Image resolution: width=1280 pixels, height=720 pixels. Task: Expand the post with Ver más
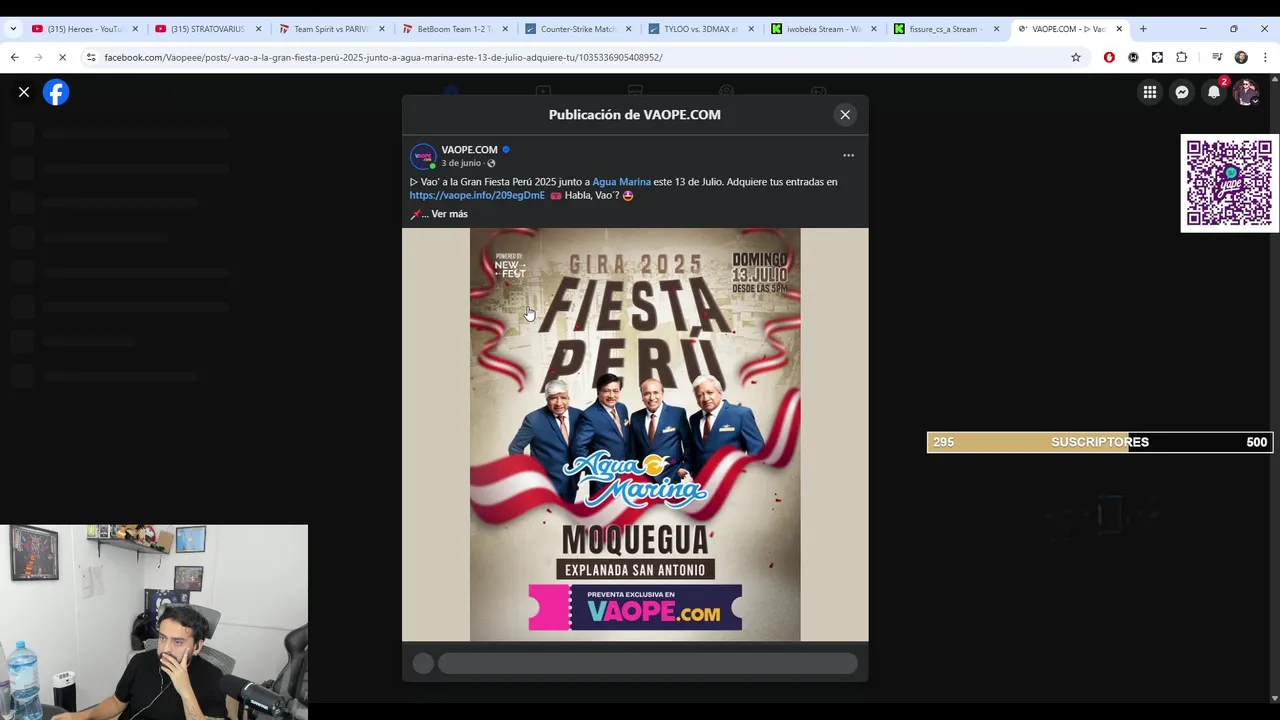pyautogui.click(x=449, y=214)
